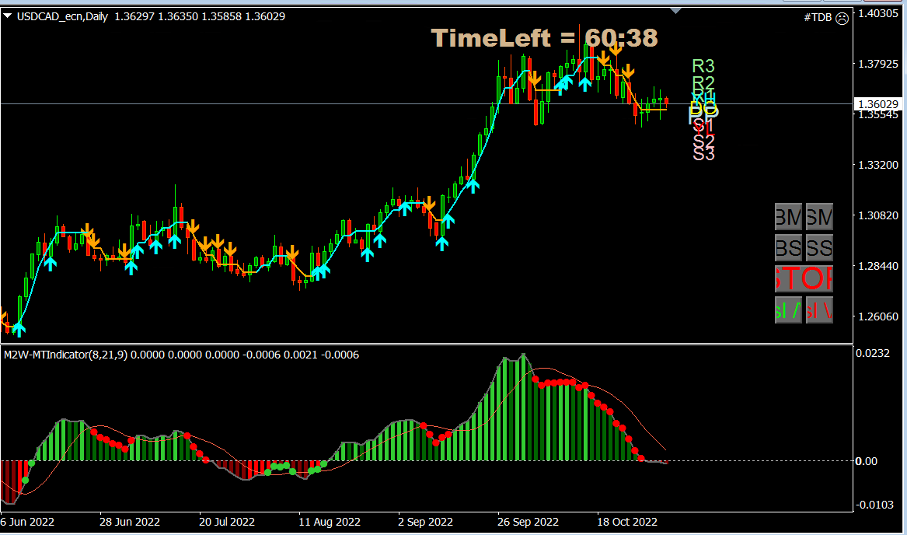Click the 1.30820 price axis value

[878, 215]
